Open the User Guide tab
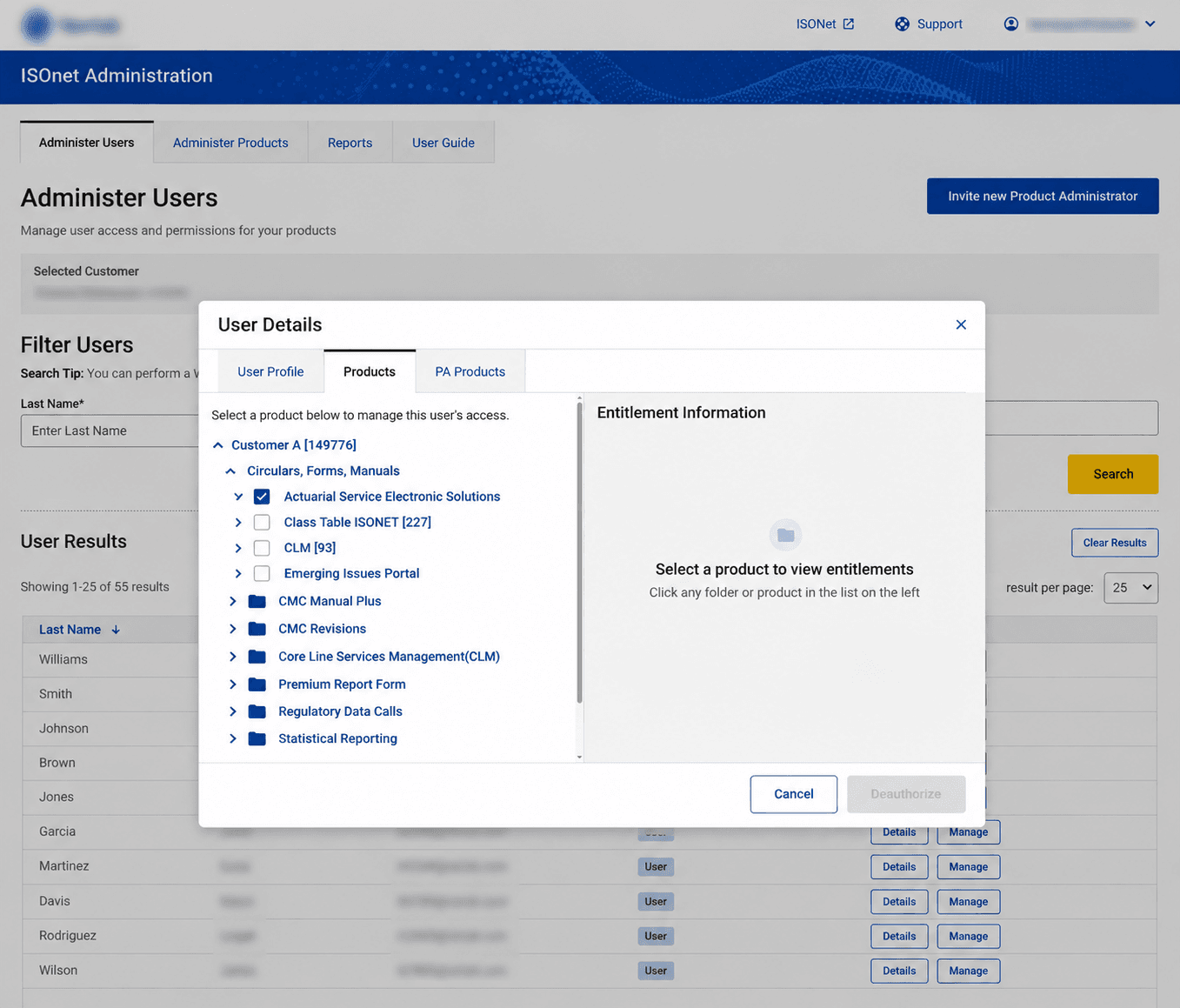1180x1008 pixels. (x=443, y=143)
